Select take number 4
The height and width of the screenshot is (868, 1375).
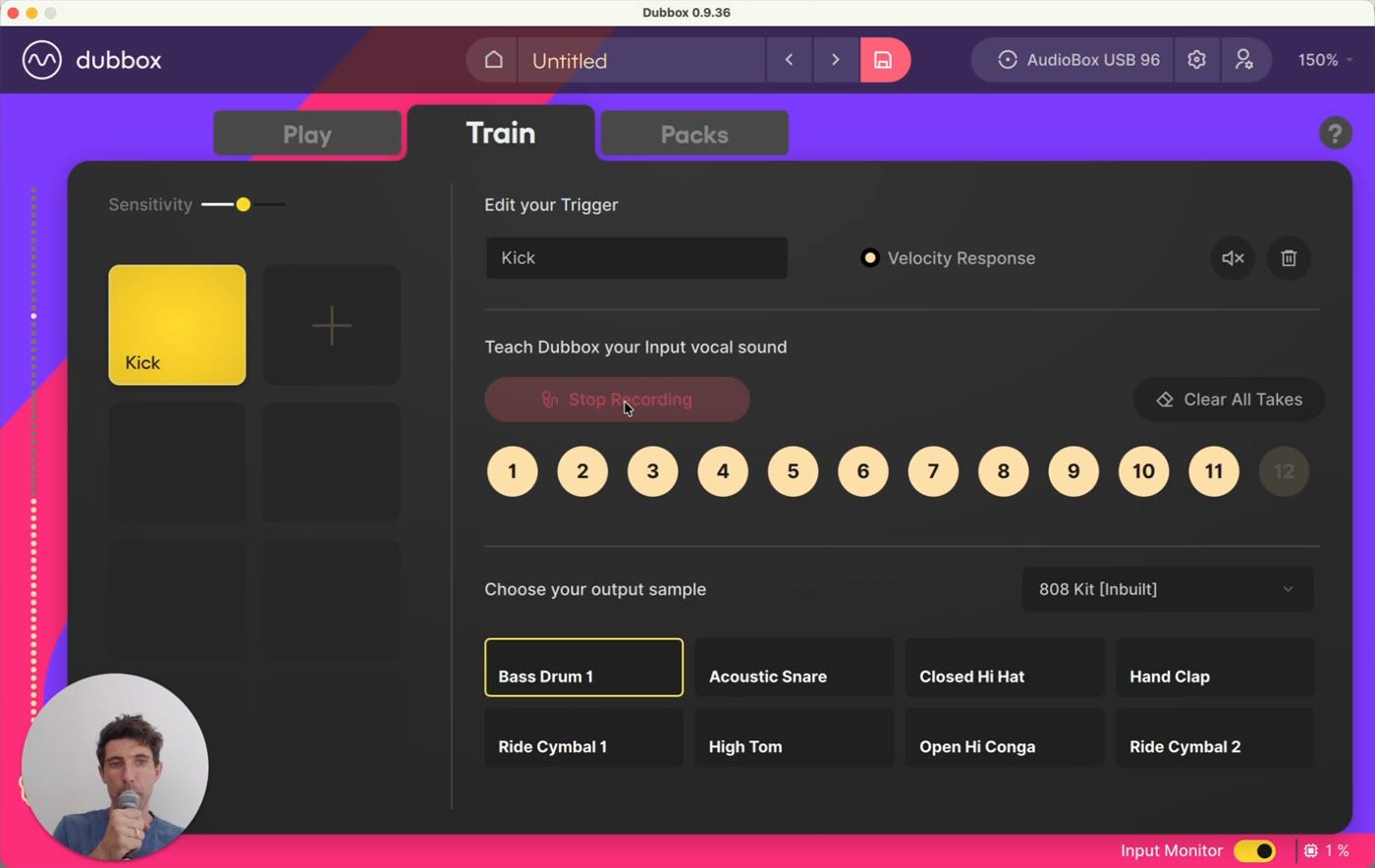click(723, 471)
